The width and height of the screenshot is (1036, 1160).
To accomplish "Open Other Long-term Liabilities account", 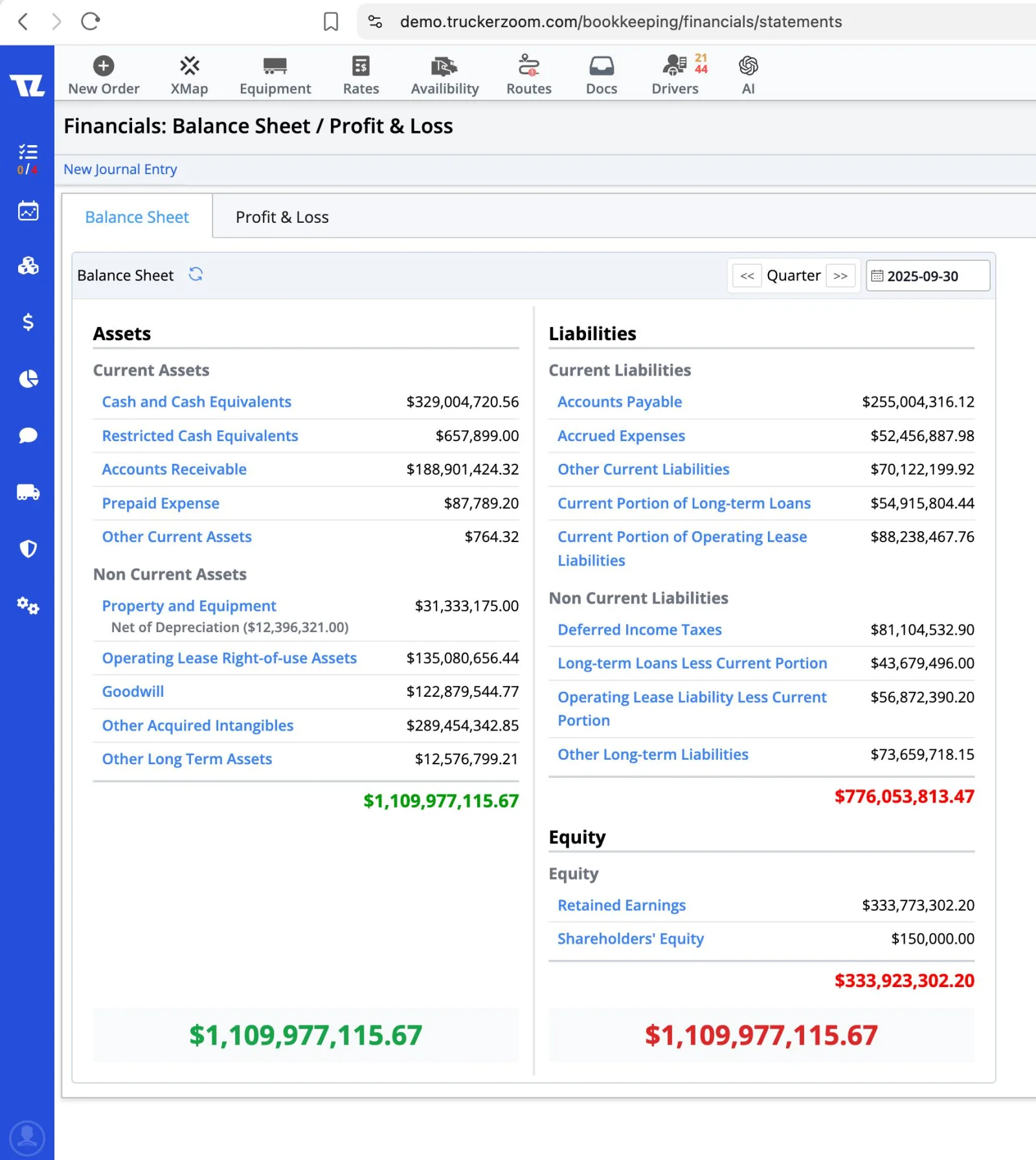I will 653,755.
